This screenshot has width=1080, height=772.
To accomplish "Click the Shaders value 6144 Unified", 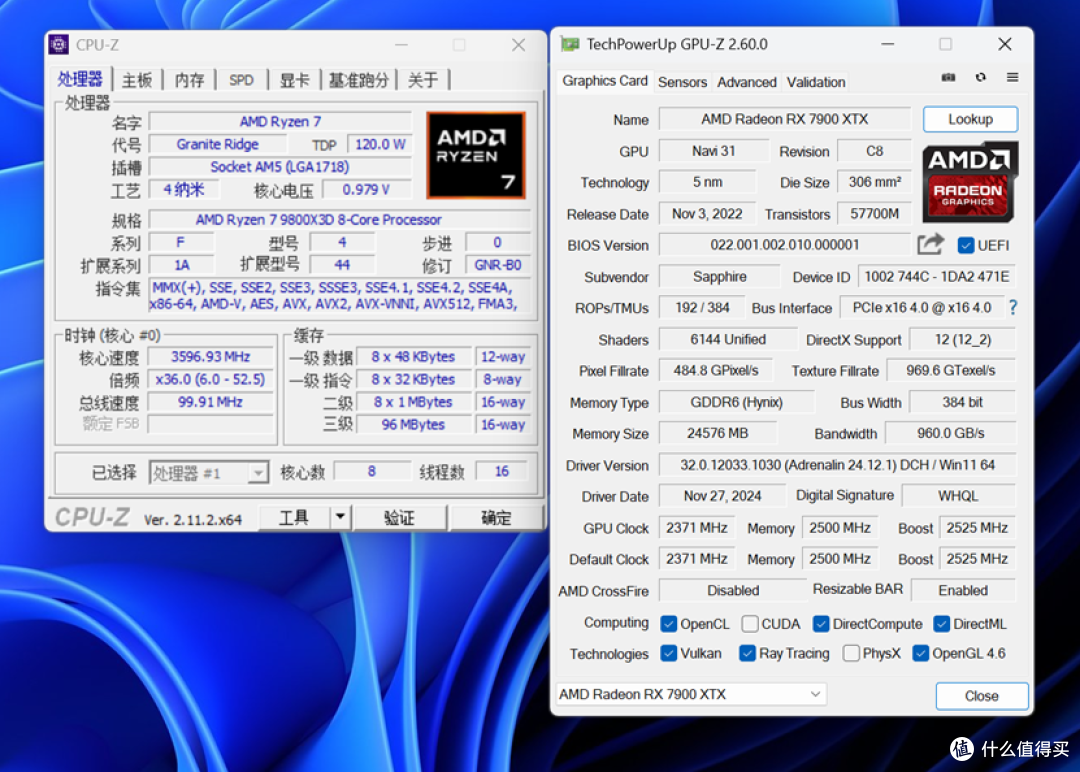I will coord(727,340).
